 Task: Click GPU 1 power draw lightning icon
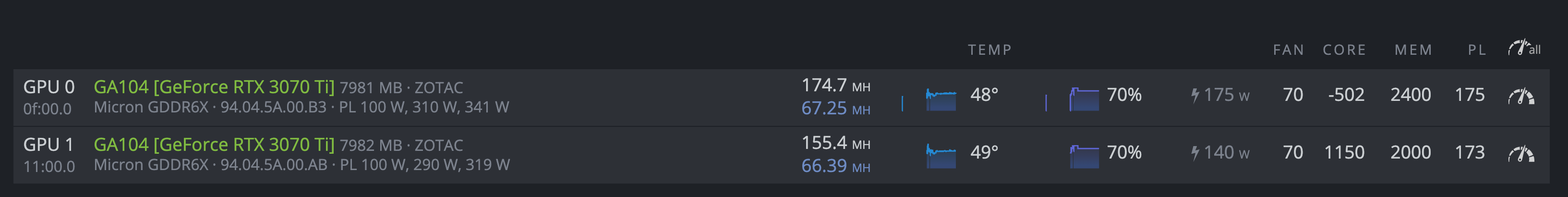point(1195,152)
